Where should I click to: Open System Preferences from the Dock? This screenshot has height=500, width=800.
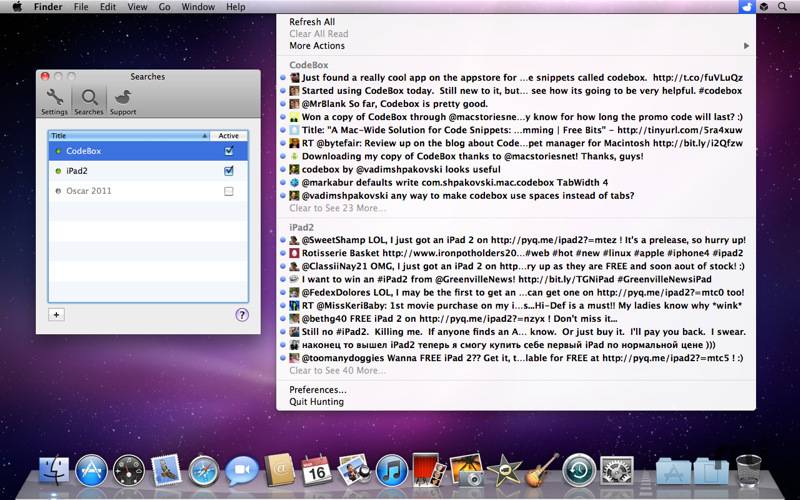(617, 470)
